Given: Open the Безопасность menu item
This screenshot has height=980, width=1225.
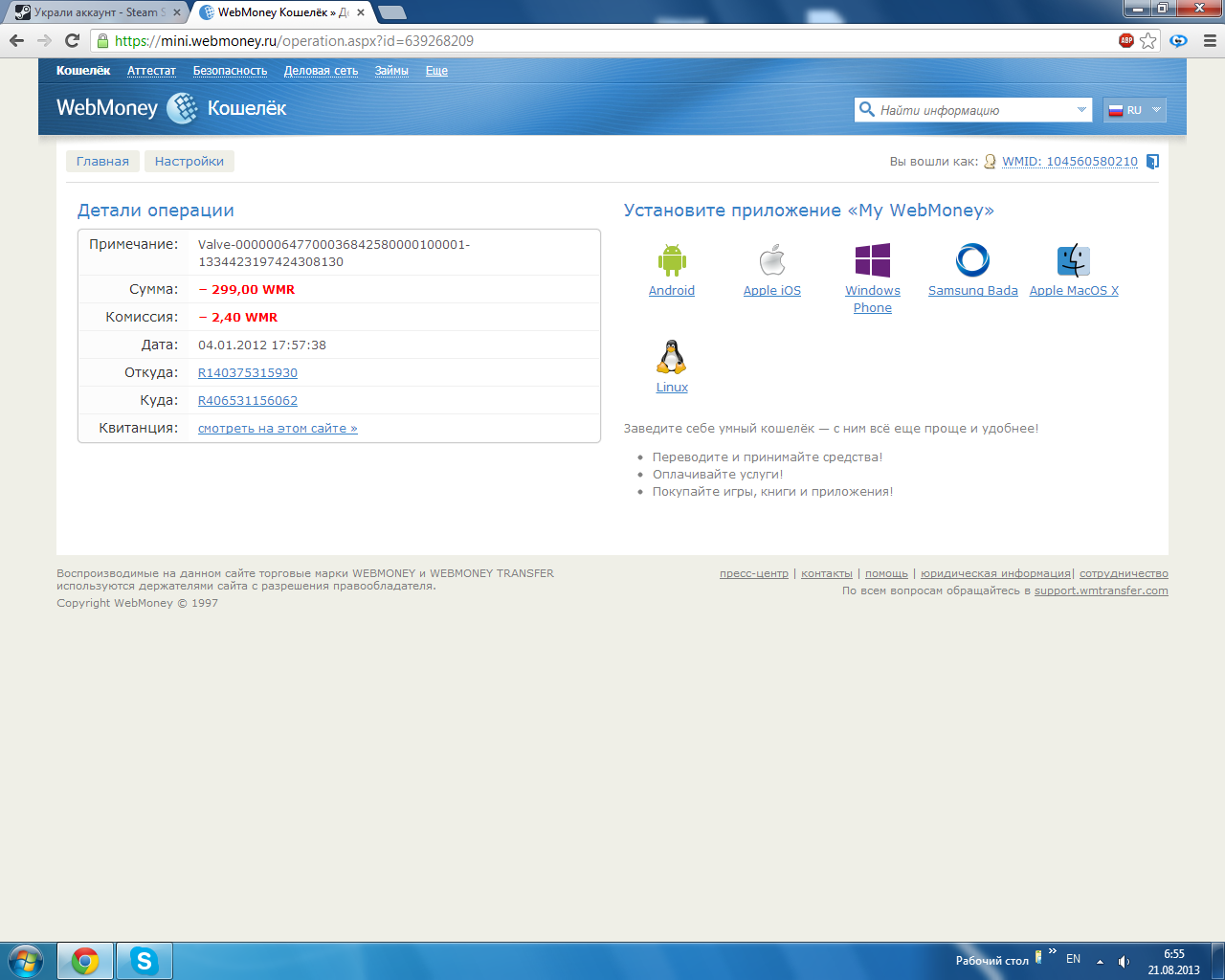Looking at the screenshot, I should click(230, 71).
